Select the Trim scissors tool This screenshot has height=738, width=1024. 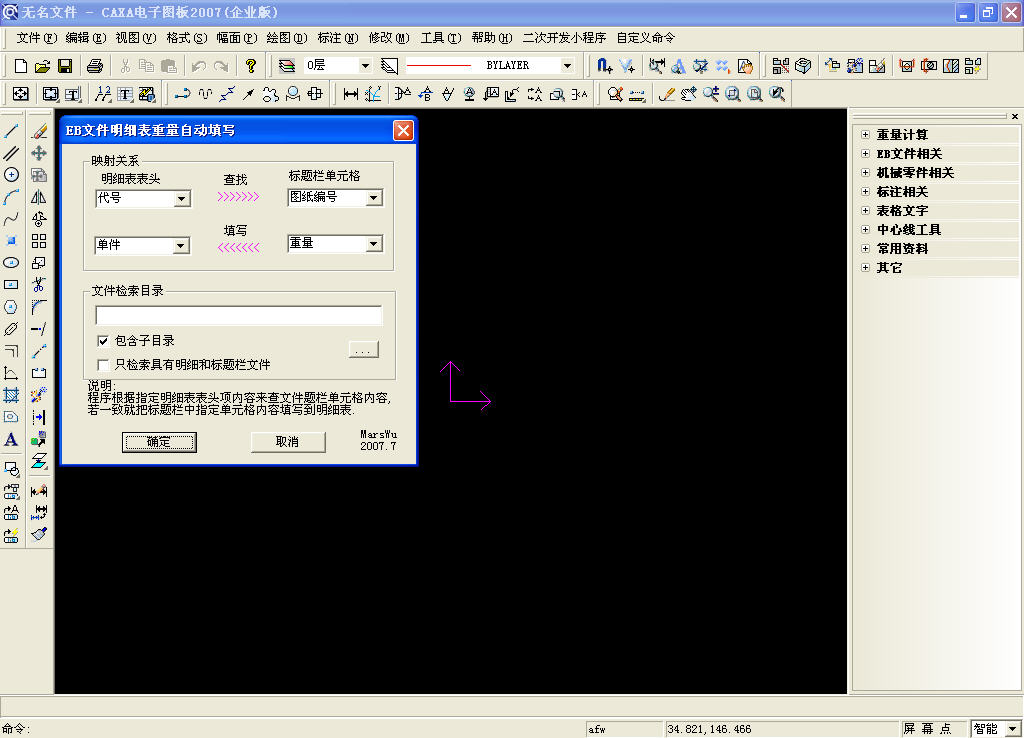click(x=39, y=285)
